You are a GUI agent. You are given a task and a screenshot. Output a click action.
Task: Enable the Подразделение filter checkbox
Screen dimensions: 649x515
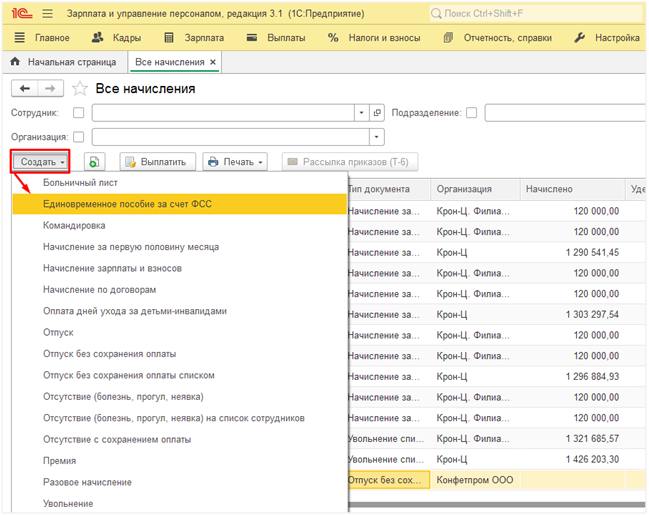(472, 113)
